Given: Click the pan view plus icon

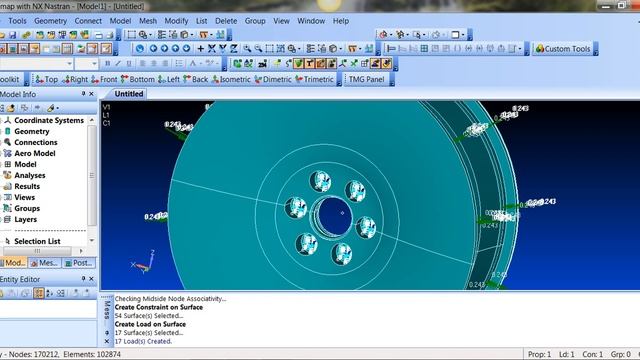Looking at the screenshot, I should click(200, 49).
